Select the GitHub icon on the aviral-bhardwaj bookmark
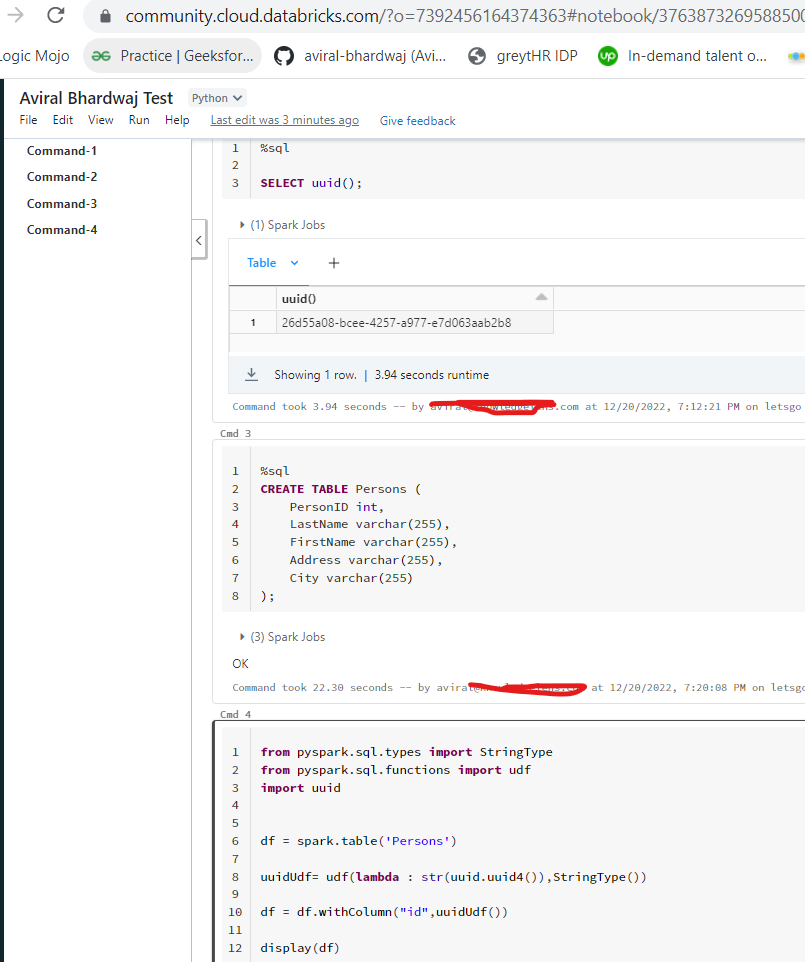This screenshot has height=962, width=805. click(x=284, y=55)
